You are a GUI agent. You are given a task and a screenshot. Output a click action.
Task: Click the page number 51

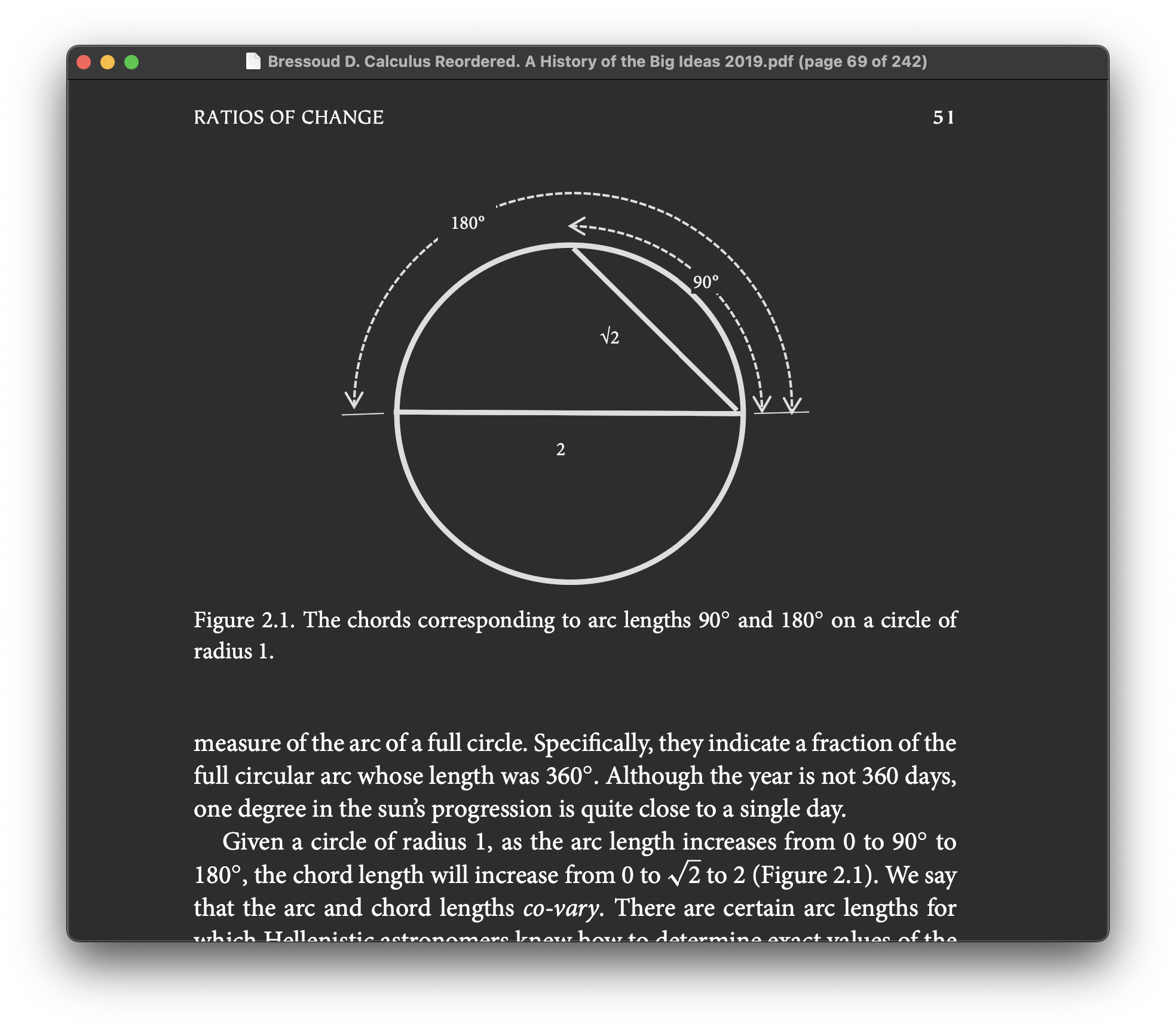[x=944, y=117]
